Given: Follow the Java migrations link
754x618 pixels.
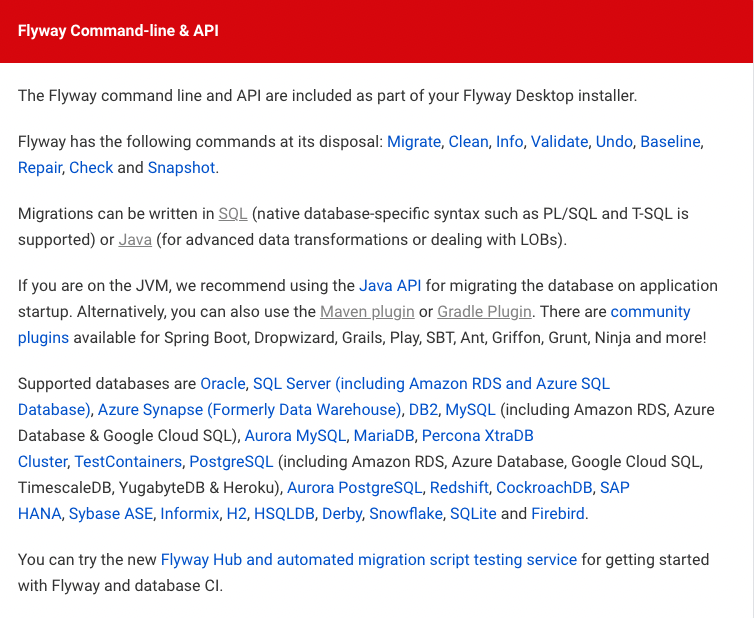Looking at the screenshot, I should pyautogui.click(x=135, y=240).
